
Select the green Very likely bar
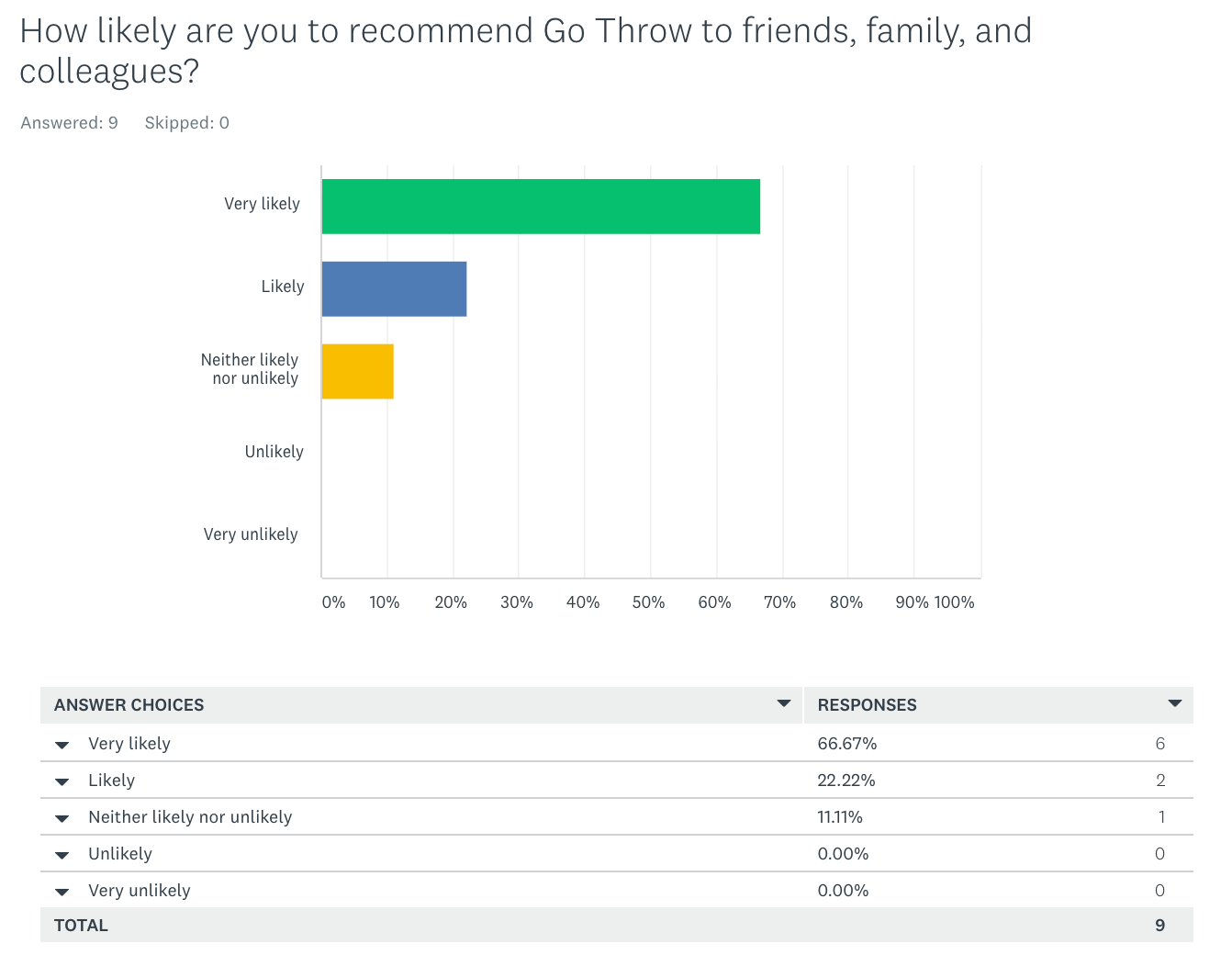tap(541, 207)
